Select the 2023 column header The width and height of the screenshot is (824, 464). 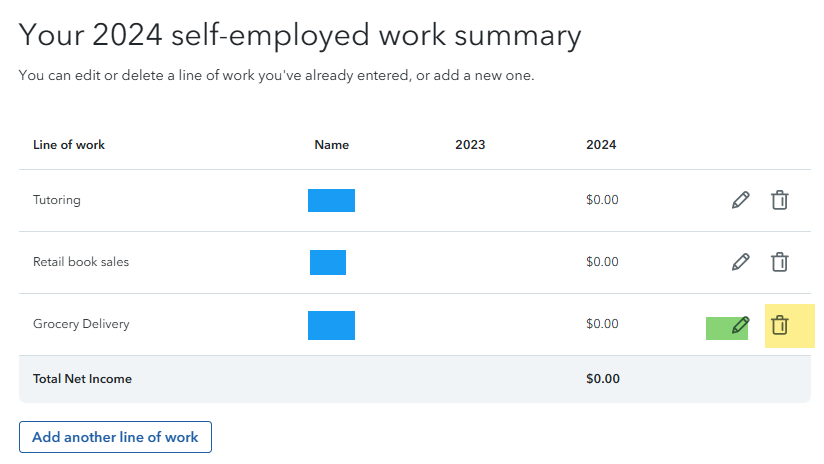pyautogui.click(x=470, y=145)
